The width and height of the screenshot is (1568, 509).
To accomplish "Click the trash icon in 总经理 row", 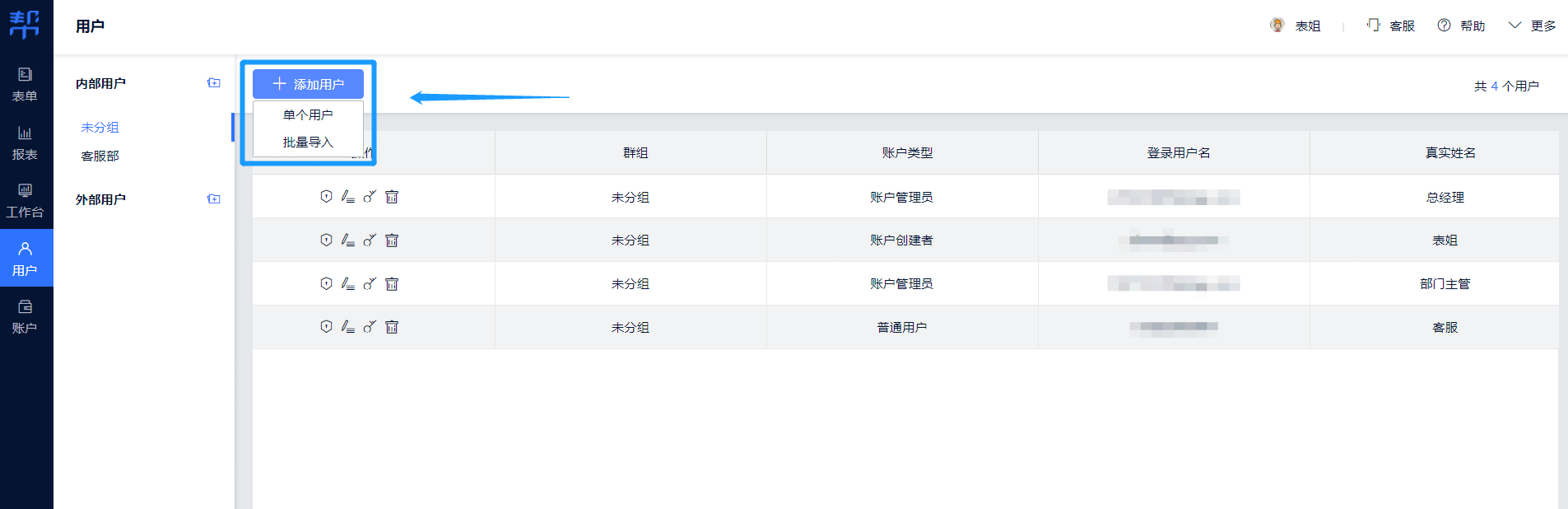I will [x=392, y=197].
